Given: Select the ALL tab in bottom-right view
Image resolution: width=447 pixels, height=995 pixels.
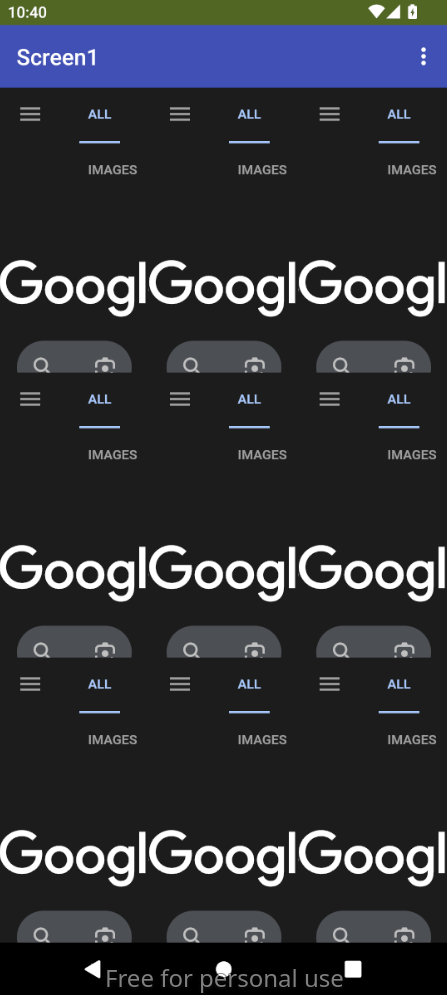Looking at the screenshot, I should [399, 685].
